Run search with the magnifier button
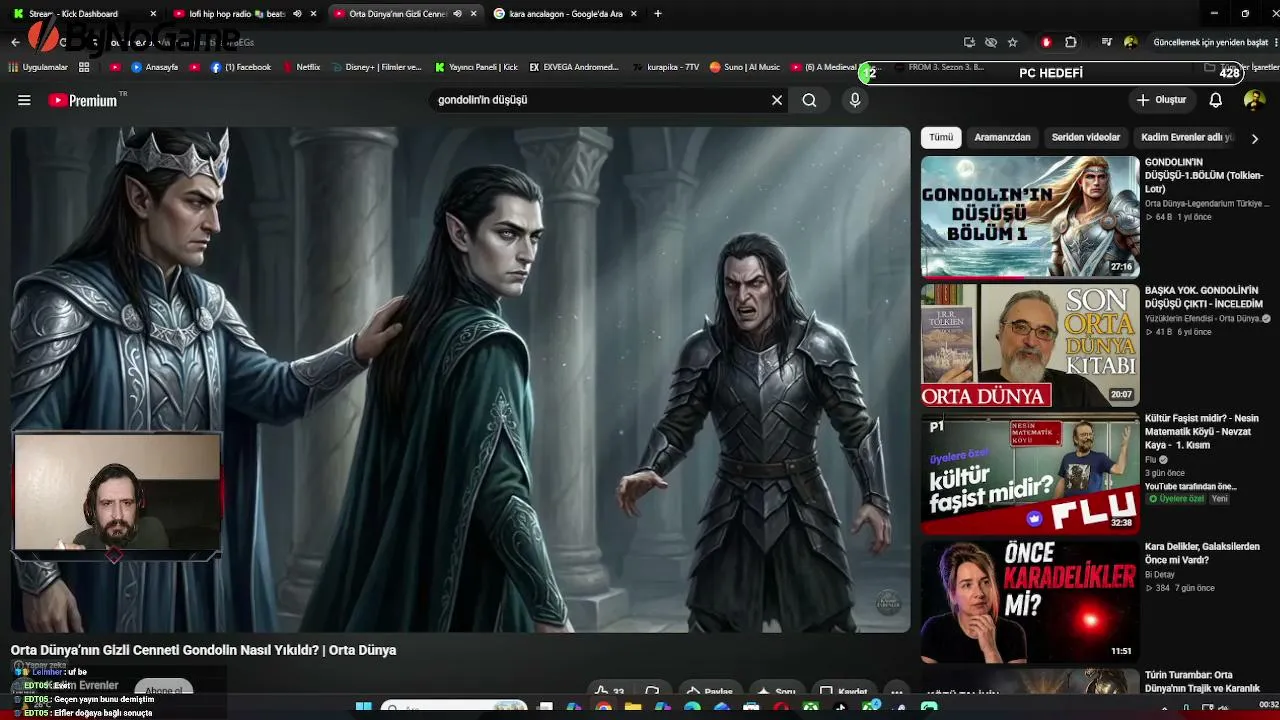The height and width of the screenshot is (720, 1280). pyautogui.click(x=809, y=100)
